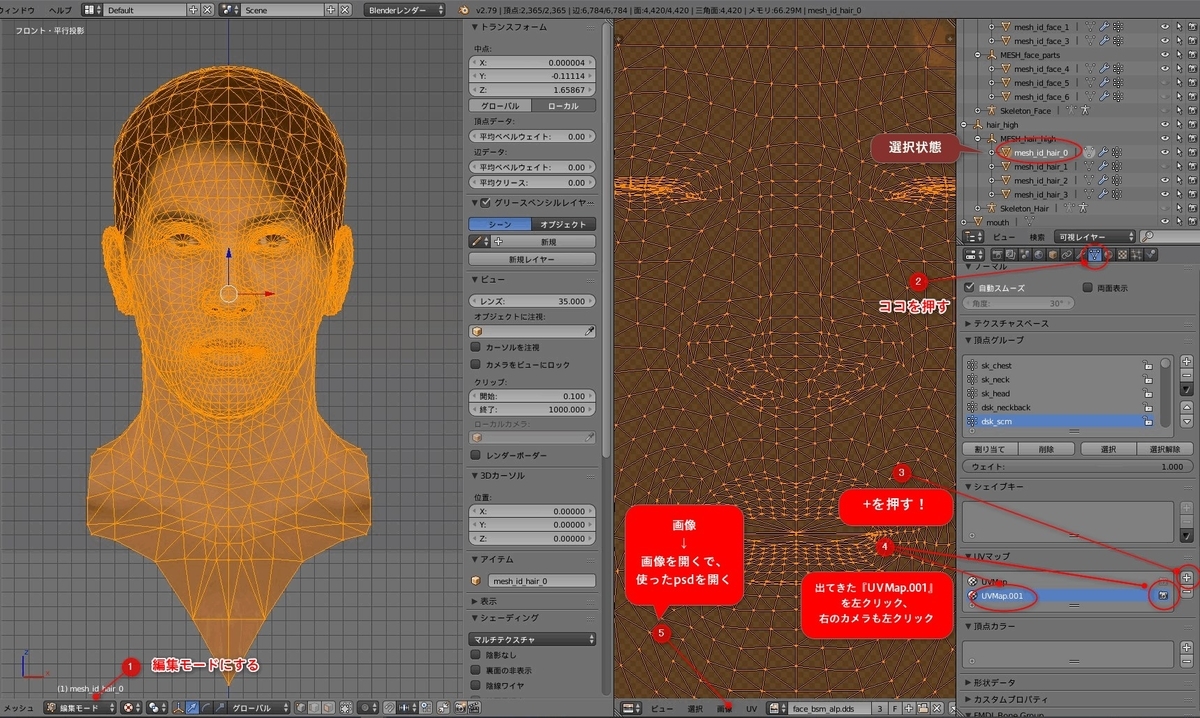This screenshot has height=718, width=1200.
Task: Expand the Skeleton_Face tree node
Action: 977,111
